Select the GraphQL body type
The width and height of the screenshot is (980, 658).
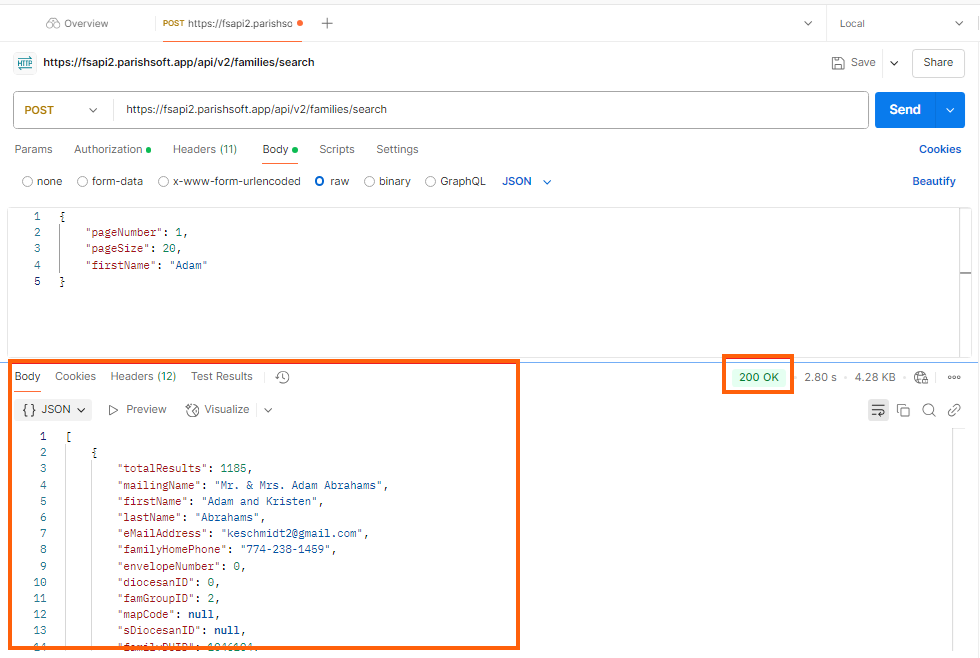coord(456,181)
